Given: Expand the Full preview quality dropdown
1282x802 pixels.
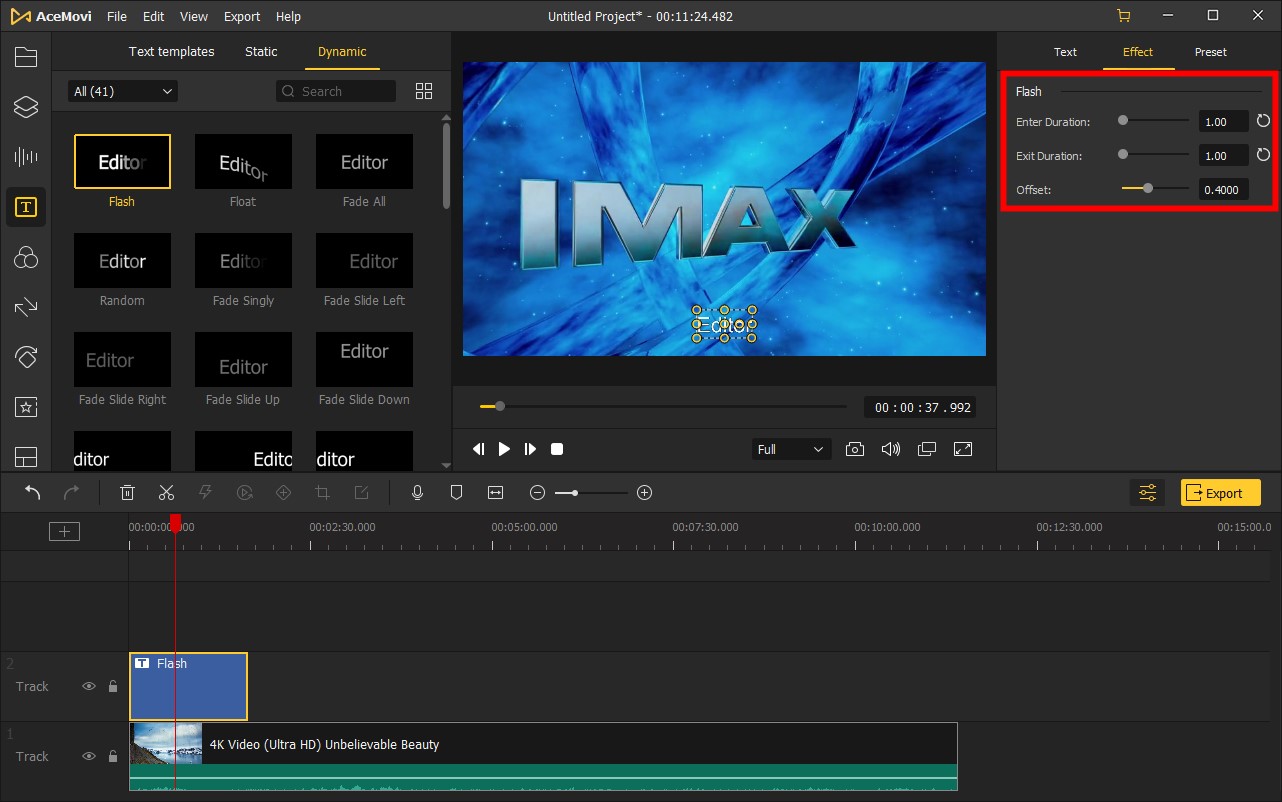Looking at the screenshot, I should [x=790, y=450].
